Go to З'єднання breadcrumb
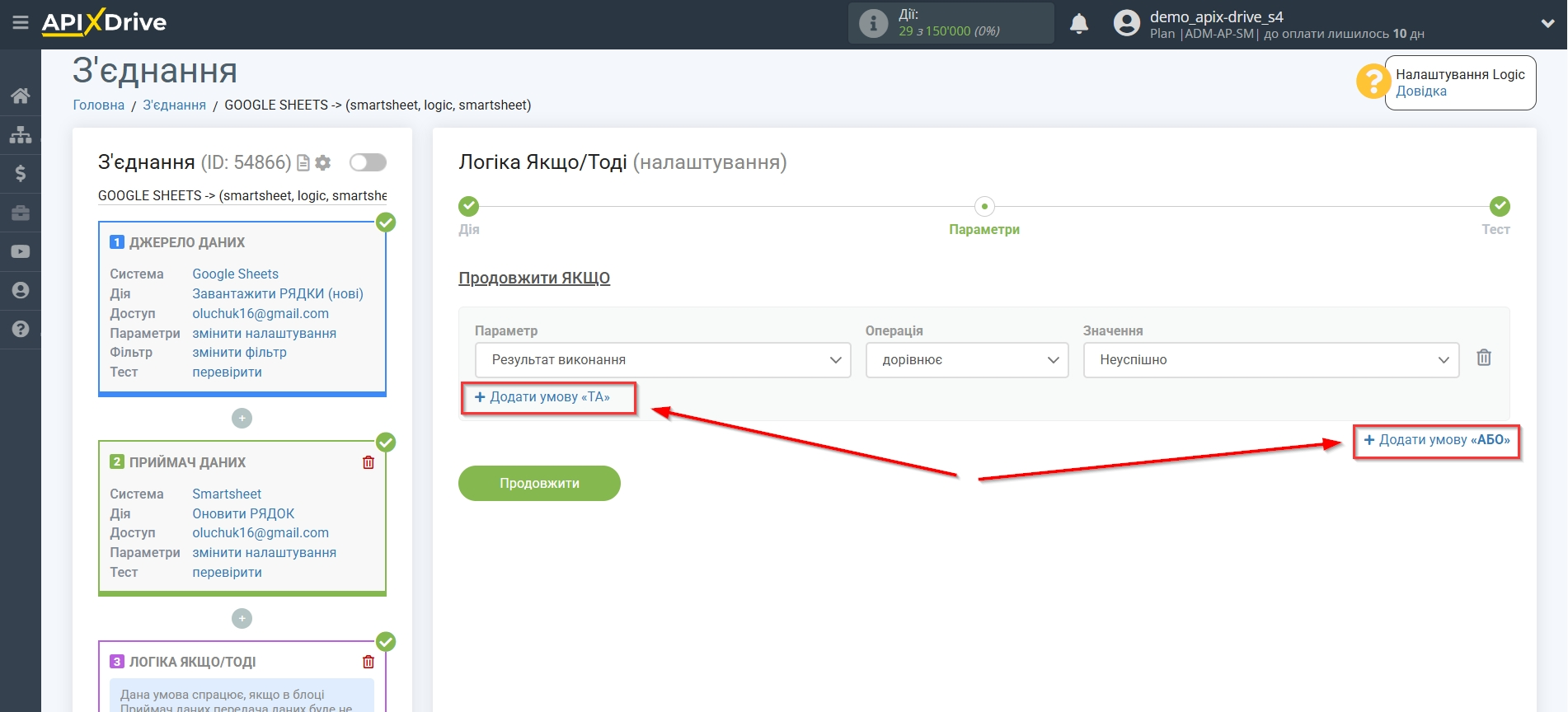 pyautogui.click(x=175, y=105)
